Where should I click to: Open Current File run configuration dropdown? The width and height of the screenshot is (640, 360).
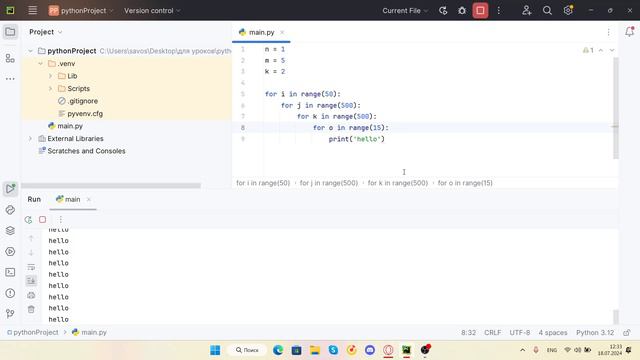click(x=405, y=11)
